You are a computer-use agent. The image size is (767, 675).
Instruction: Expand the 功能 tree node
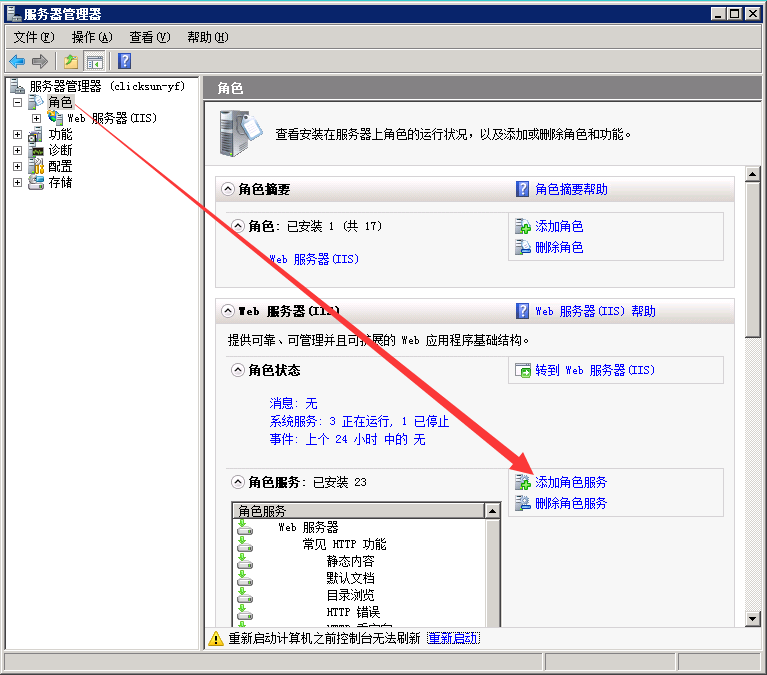pos(17,134)
